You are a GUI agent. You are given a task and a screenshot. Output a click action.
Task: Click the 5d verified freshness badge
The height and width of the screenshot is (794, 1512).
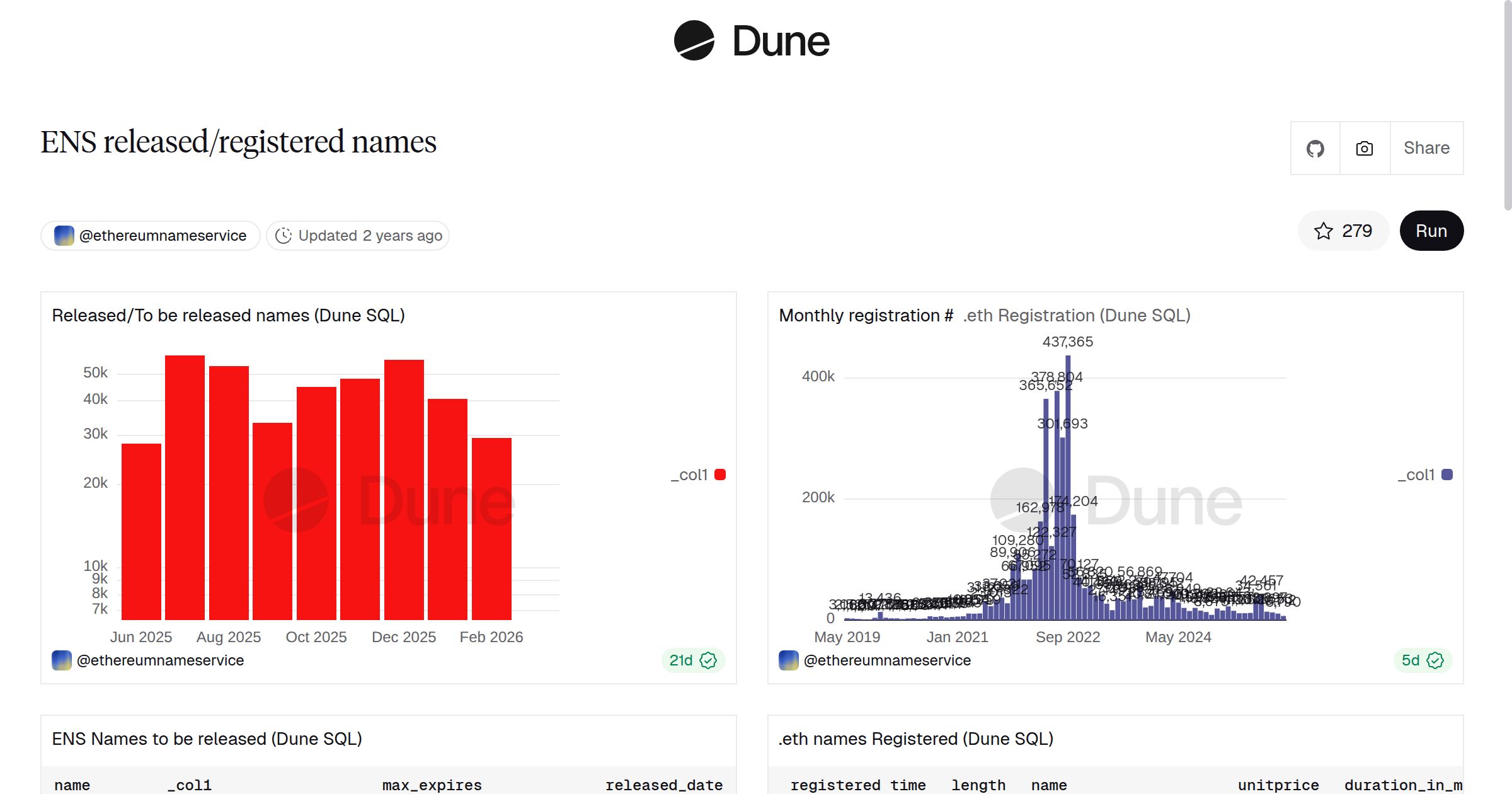point(1423,660)
